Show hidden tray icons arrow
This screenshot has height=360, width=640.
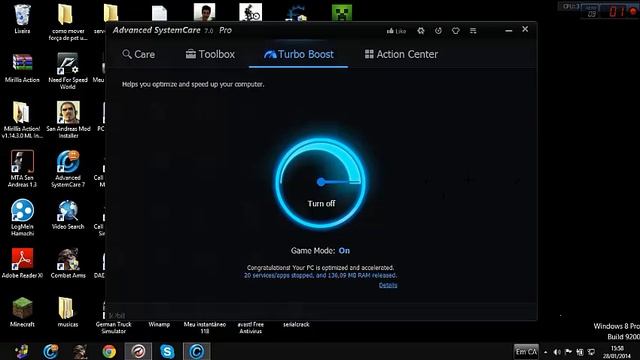click(546, 352)
